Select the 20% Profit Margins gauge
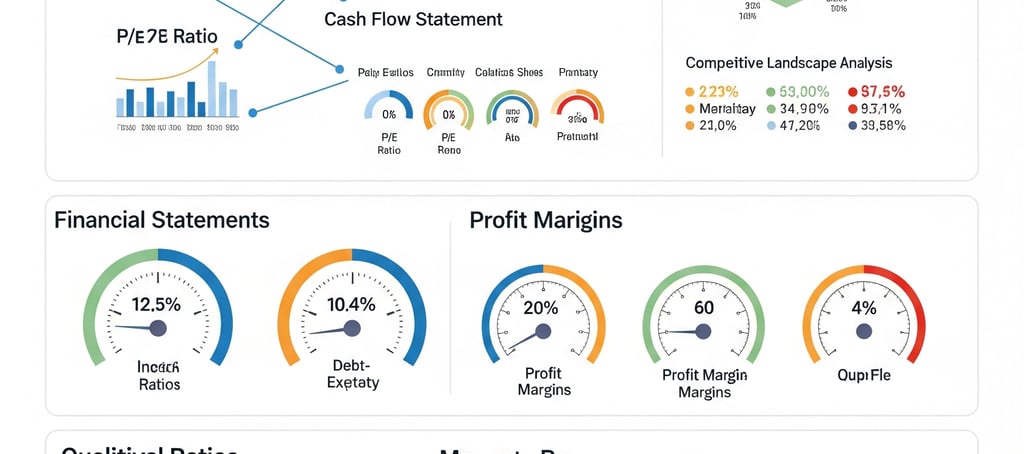This screenshot has height=454, width=1024. (543, 315)
